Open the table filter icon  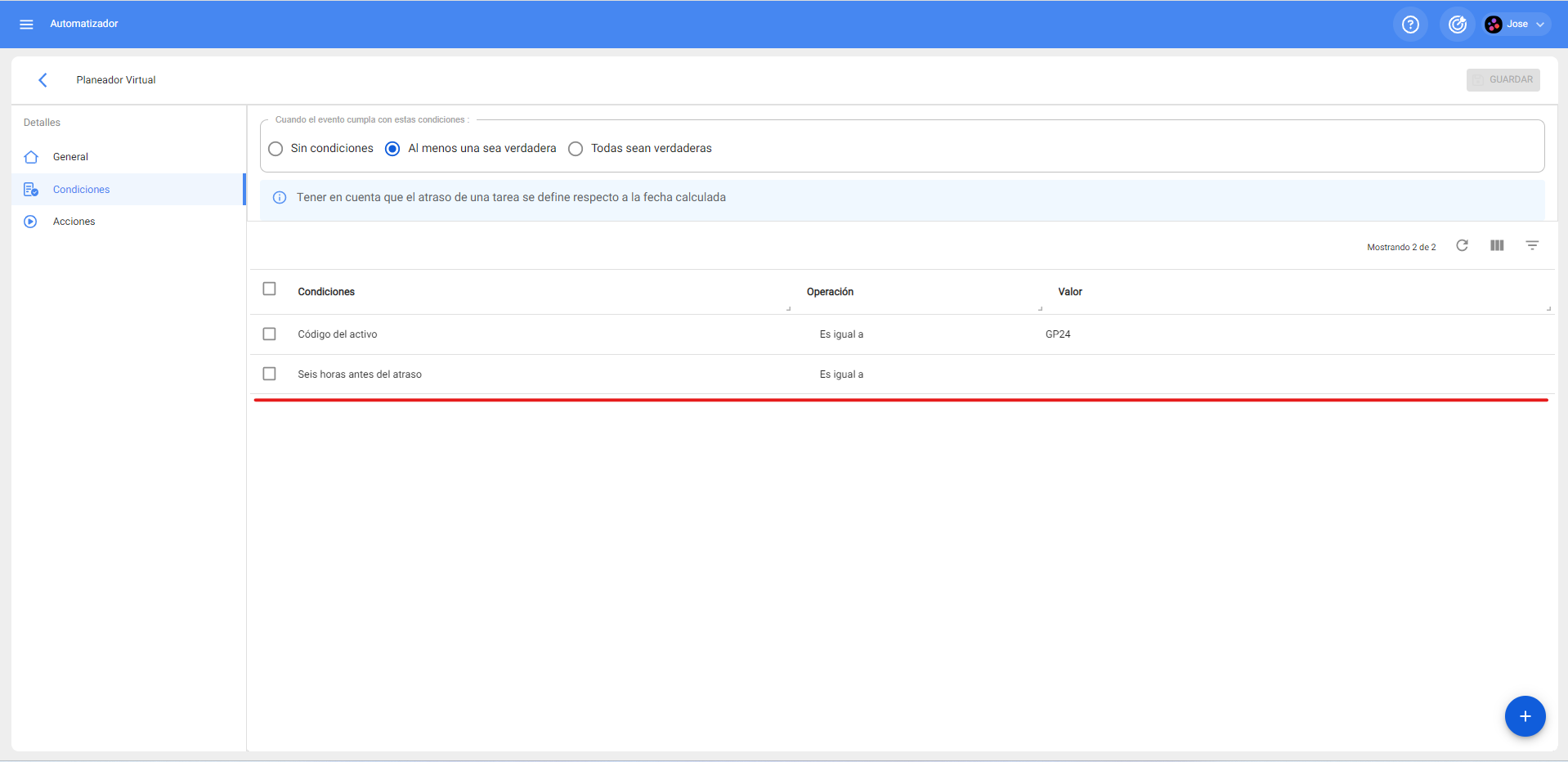[x=1532, y=245]
